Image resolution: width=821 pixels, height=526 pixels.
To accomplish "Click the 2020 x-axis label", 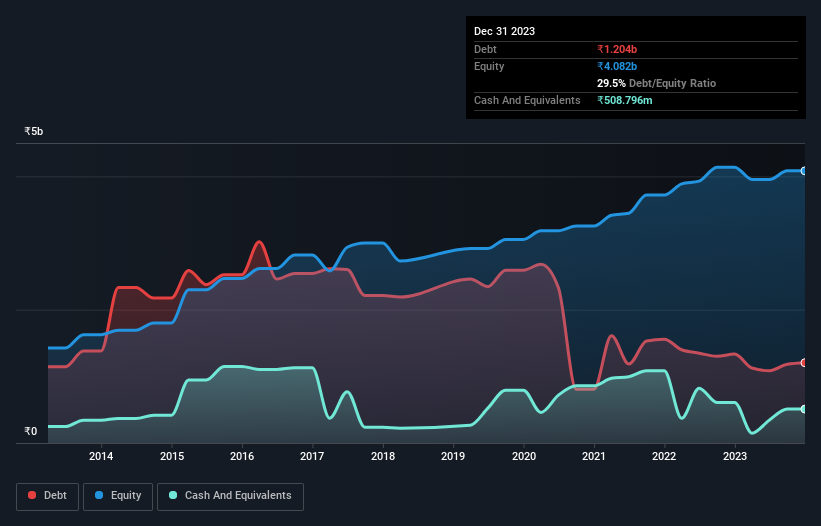I will pos(524,456).
